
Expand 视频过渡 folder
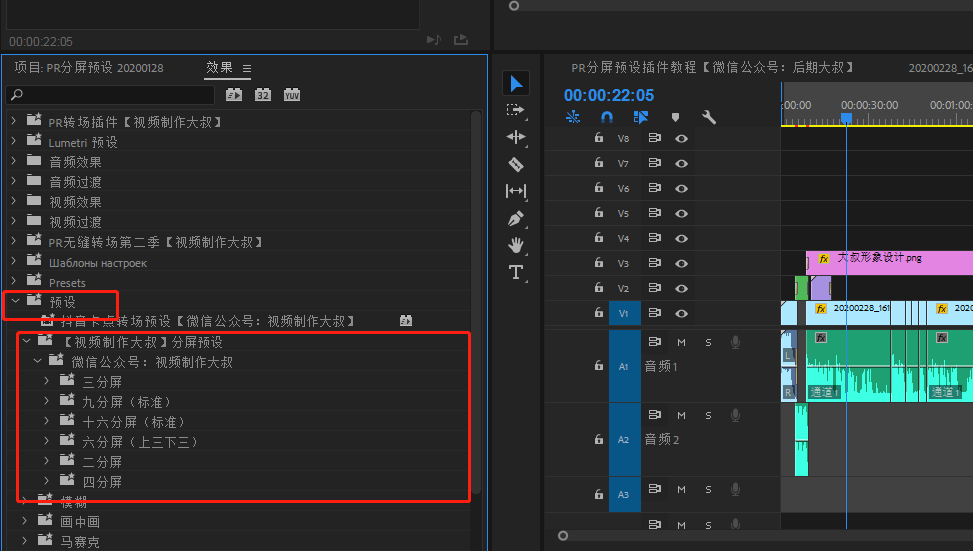[x=14, y=221]
